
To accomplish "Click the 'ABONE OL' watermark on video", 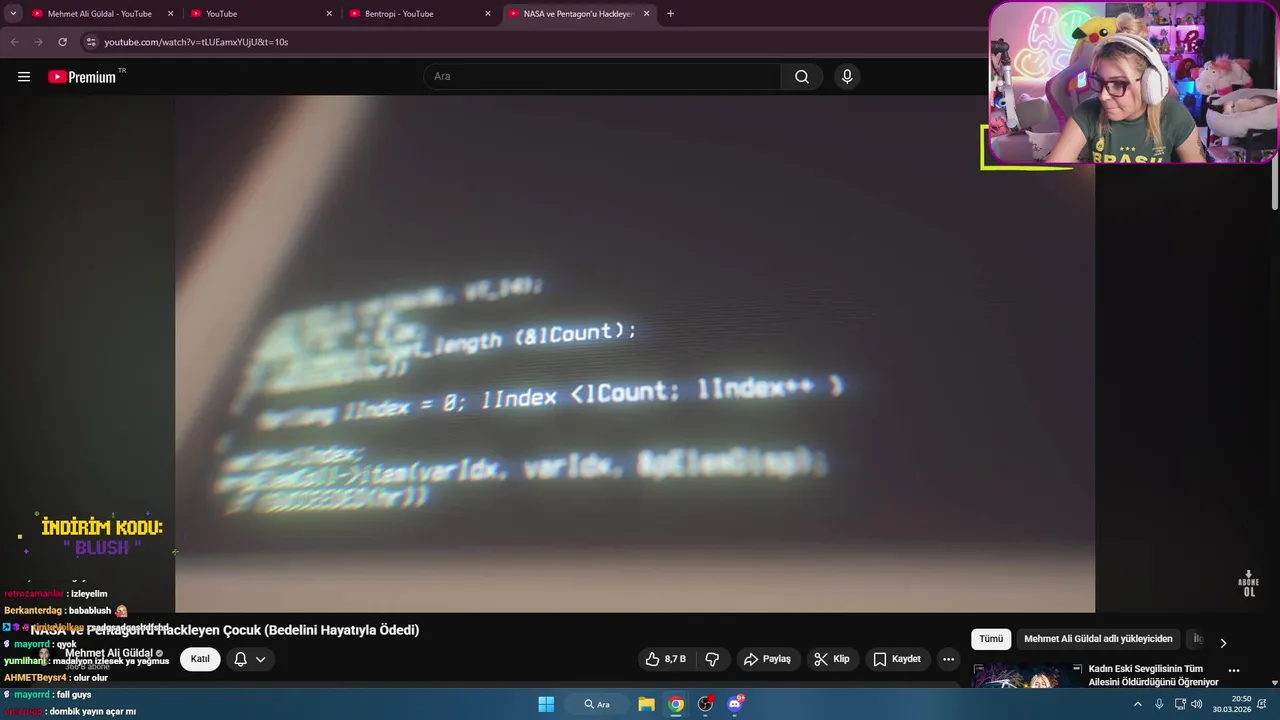I will click(1249, 584).
